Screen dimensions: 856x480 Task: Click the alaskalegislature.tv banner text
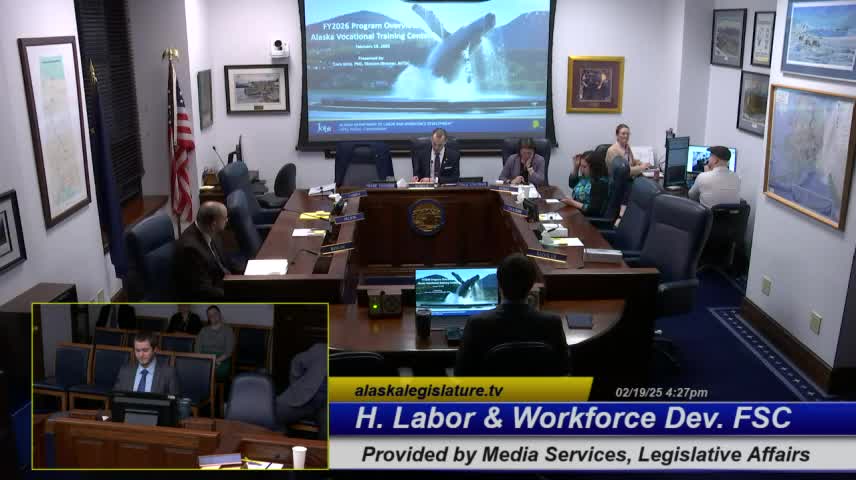click(429, 391)
